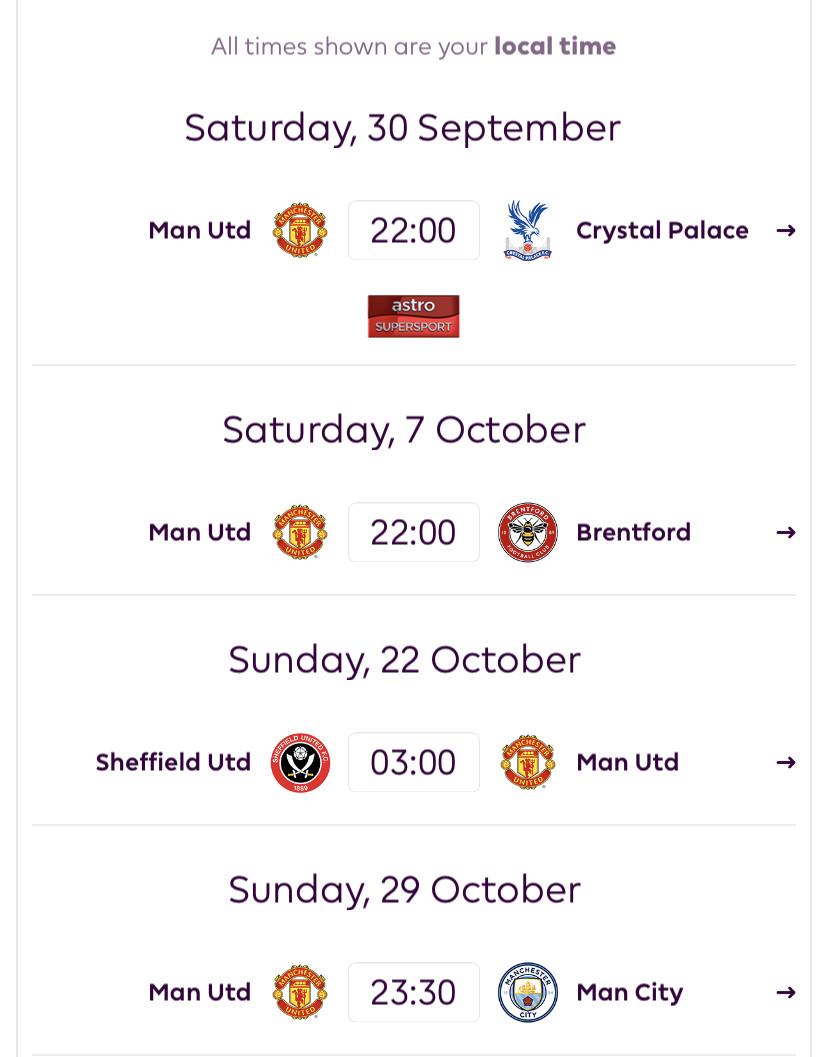Click Man Utd crest in Brentford fixture
This screenshot has width=828, height=1057.
tap(300, 532)
